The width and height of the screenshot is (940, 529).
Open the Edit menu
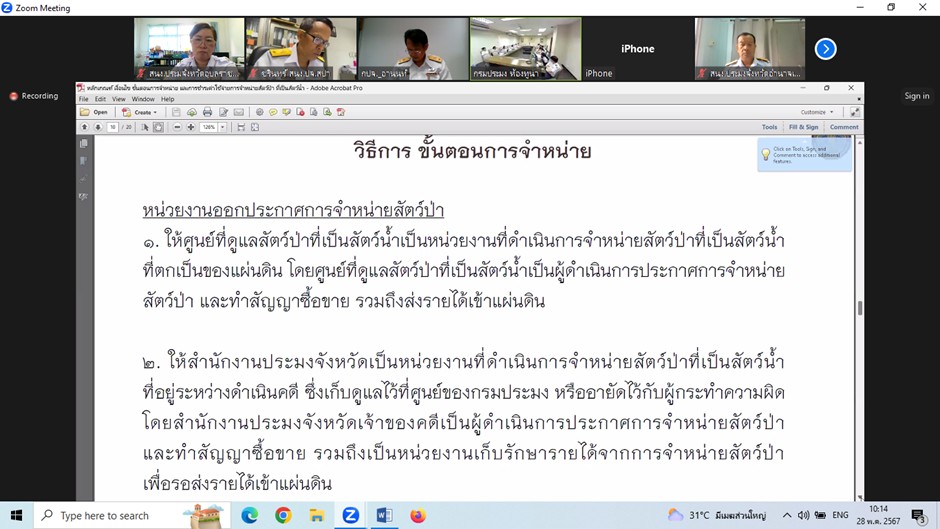[100, 99]
